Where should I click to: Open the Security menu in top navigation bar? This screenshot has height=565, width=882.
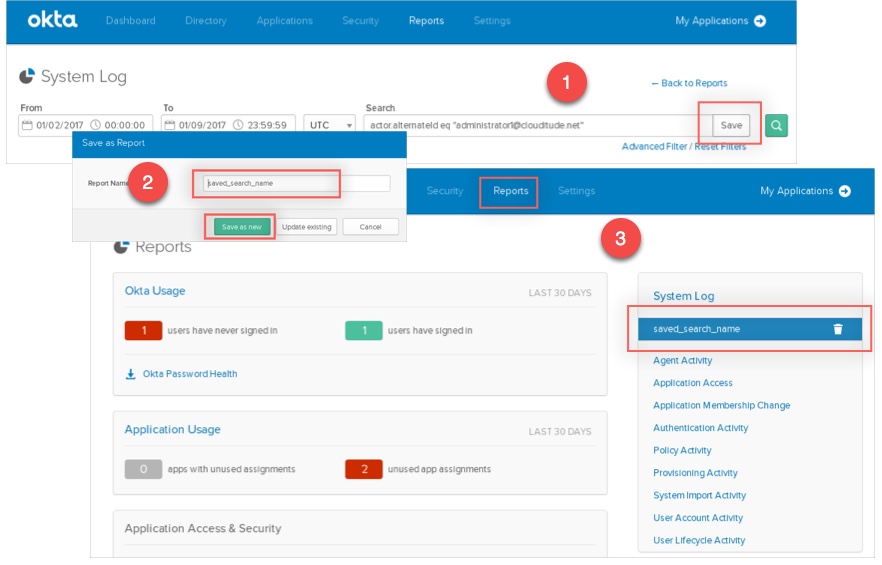[361, 21]
